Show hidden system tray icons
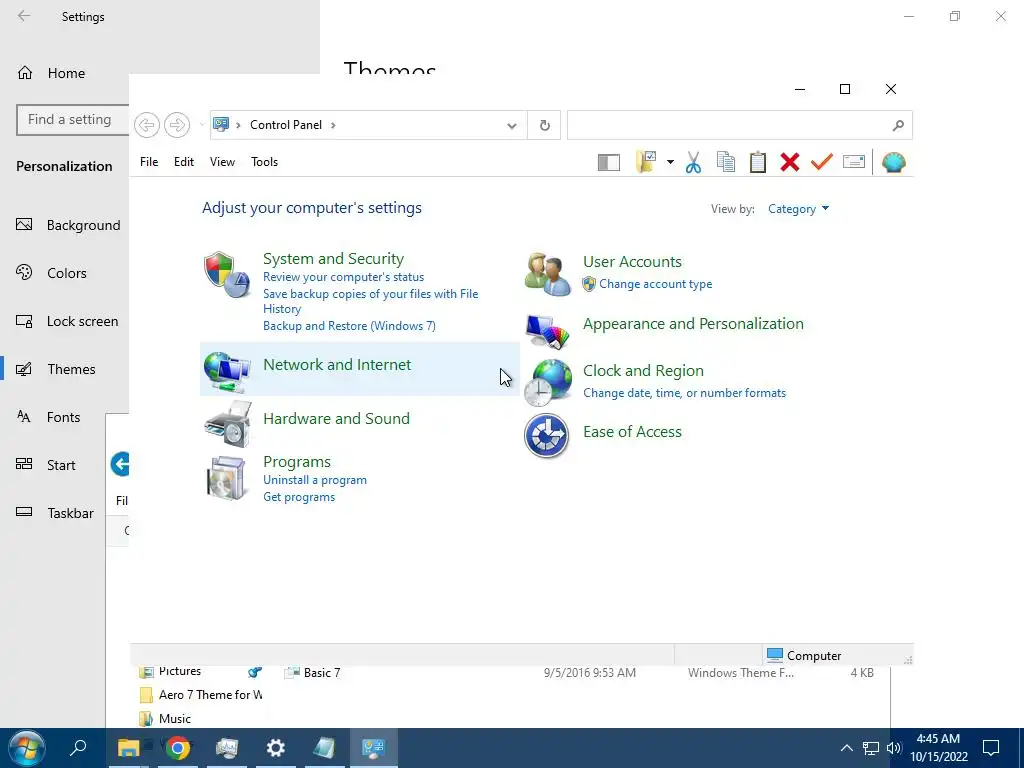The height and width of the screenshot is (768, 1024). tap(846, 748)
